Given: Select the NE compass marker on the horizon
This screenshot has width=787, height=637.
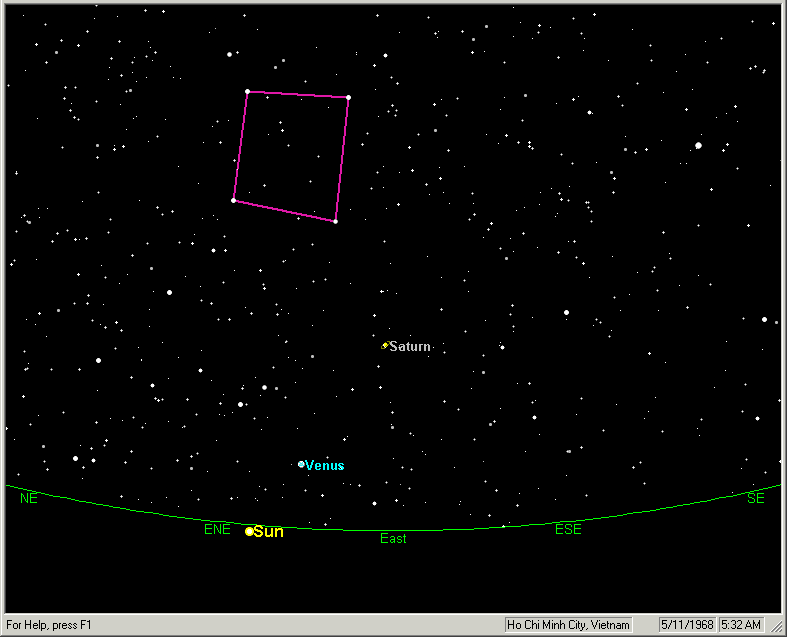Looking at the screenshot, I should click(x=28, y=498).
